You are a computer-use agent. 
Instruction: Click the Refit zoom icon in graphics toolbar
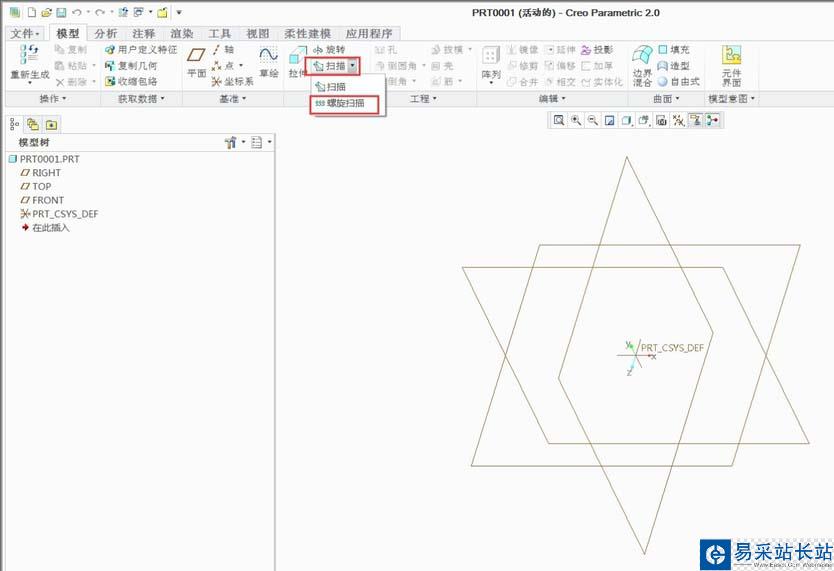click(558, 120)
